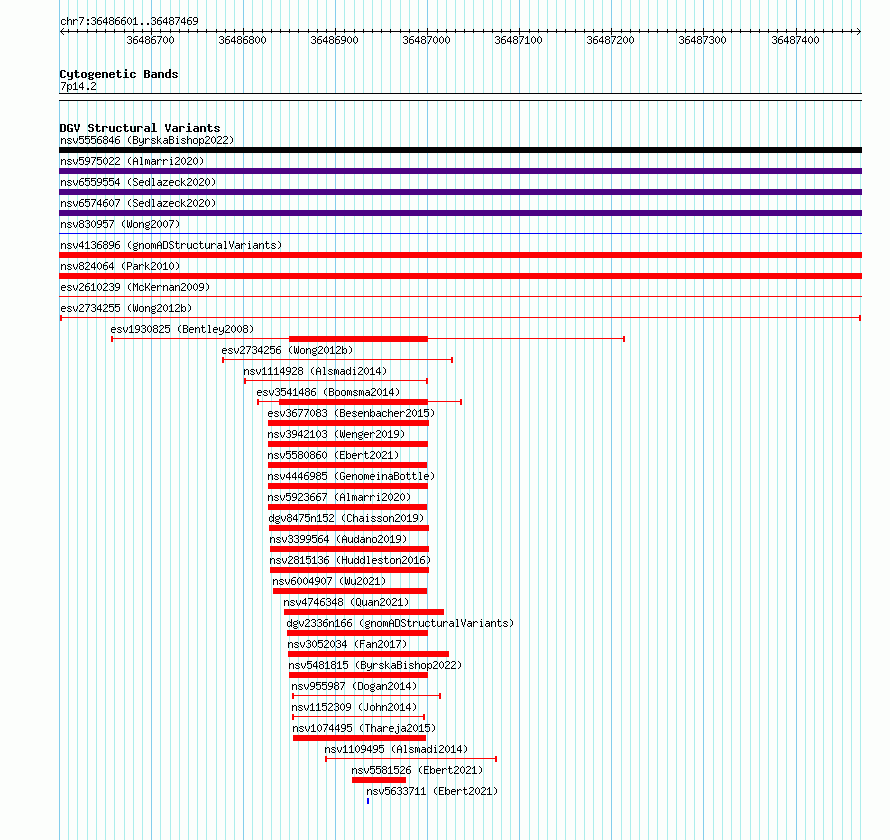Open nsv955987 (Dogan2014) label
This screenshot has height=840, width=890.
[354, 686]
